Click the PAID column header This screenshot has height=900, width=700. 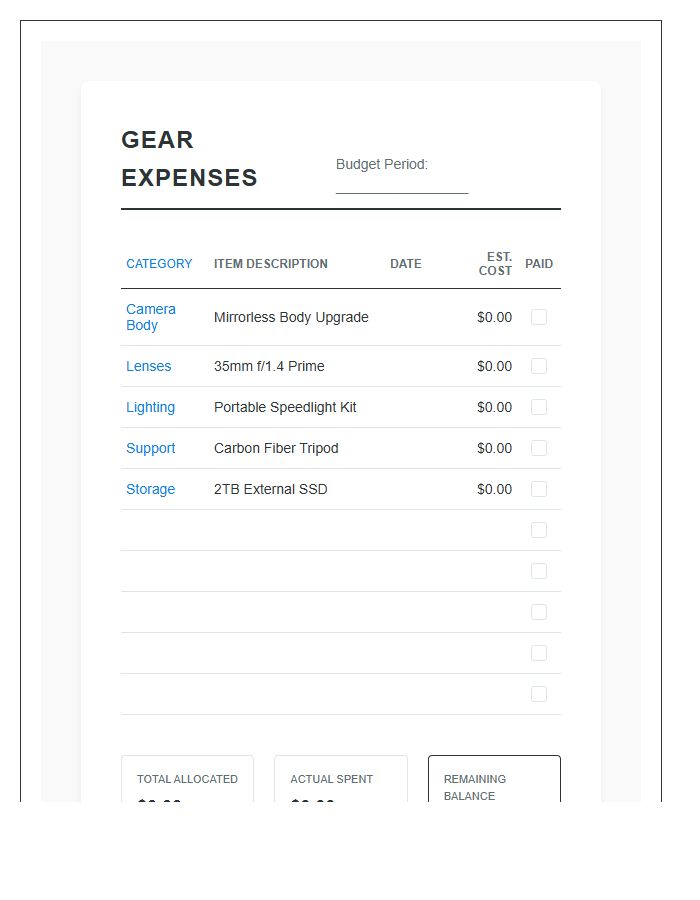tap(539, 263)
